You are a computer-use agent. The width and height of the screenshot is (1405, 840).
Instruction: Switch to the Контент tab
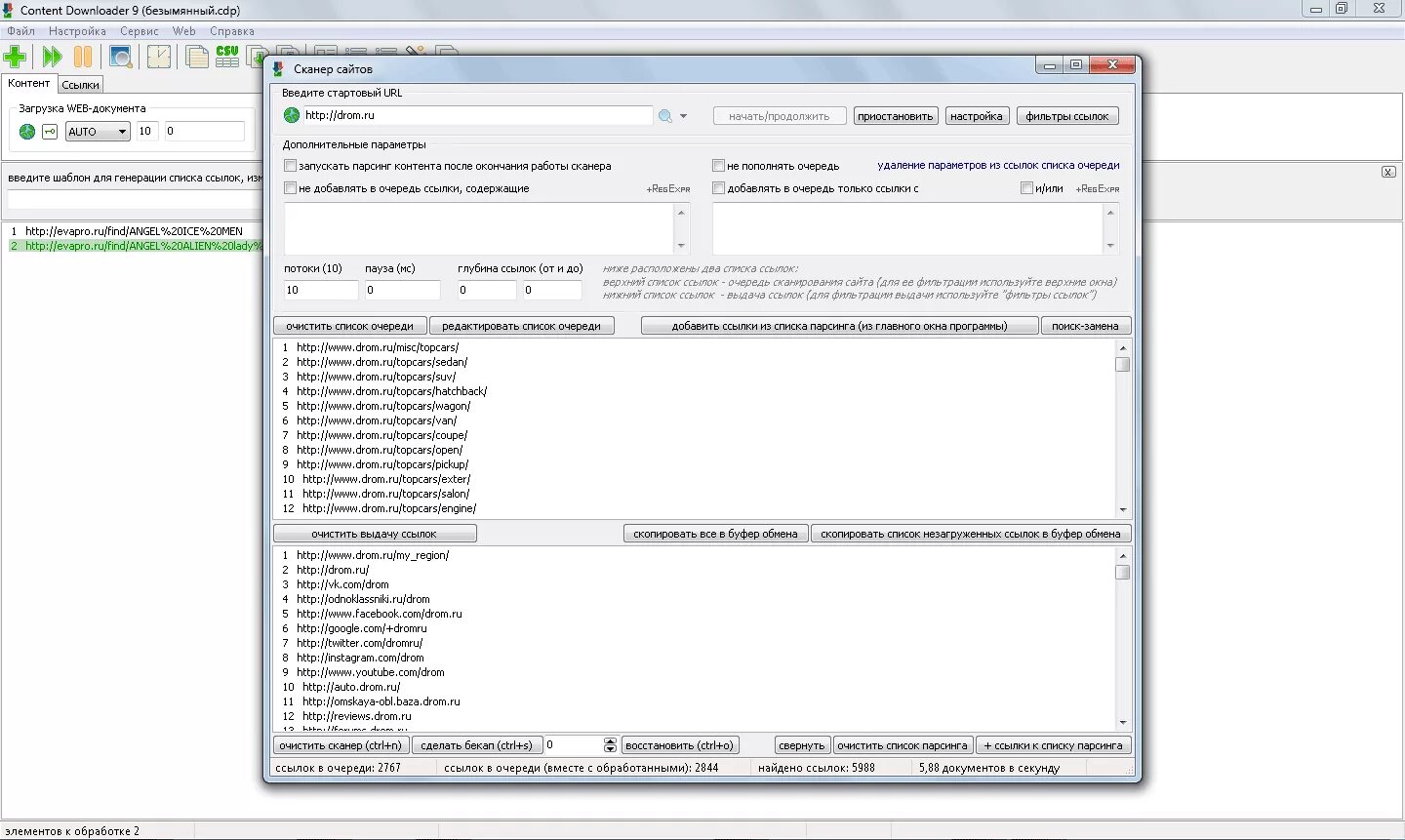[x=29, y=84]
